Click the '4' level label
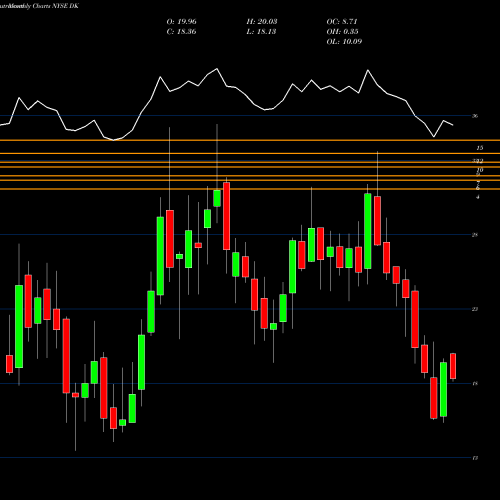 point(478,197)
